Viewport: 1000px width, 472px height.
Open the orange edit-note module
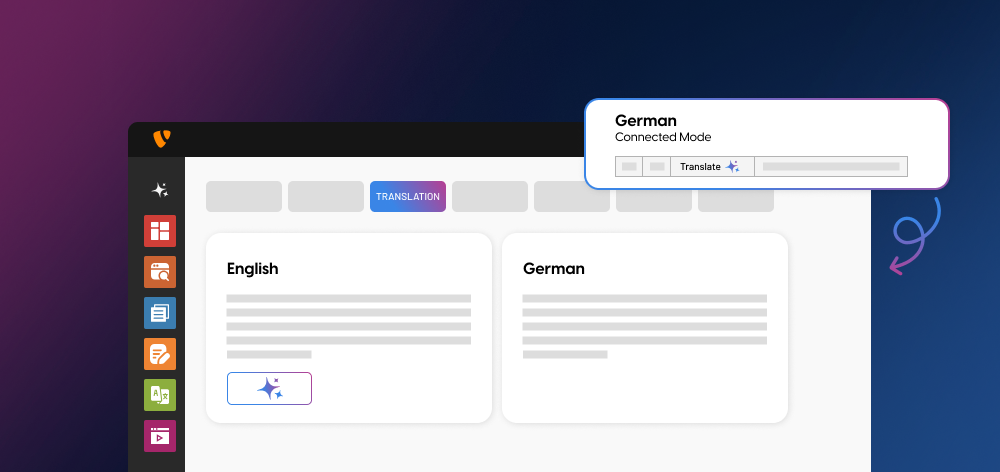[x=159, y=354]
